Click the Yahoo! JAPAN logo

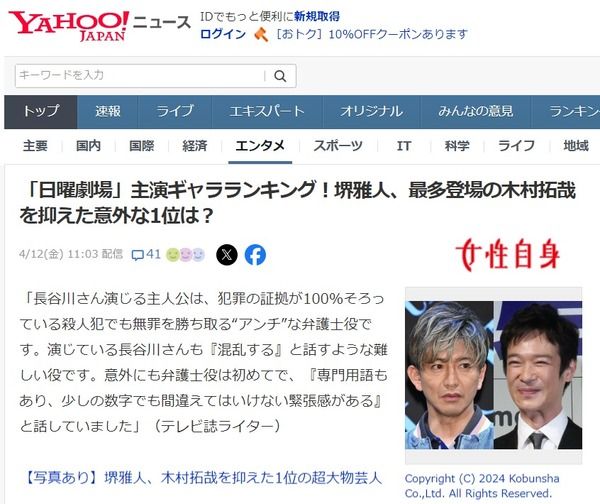(x=69, y=26)
